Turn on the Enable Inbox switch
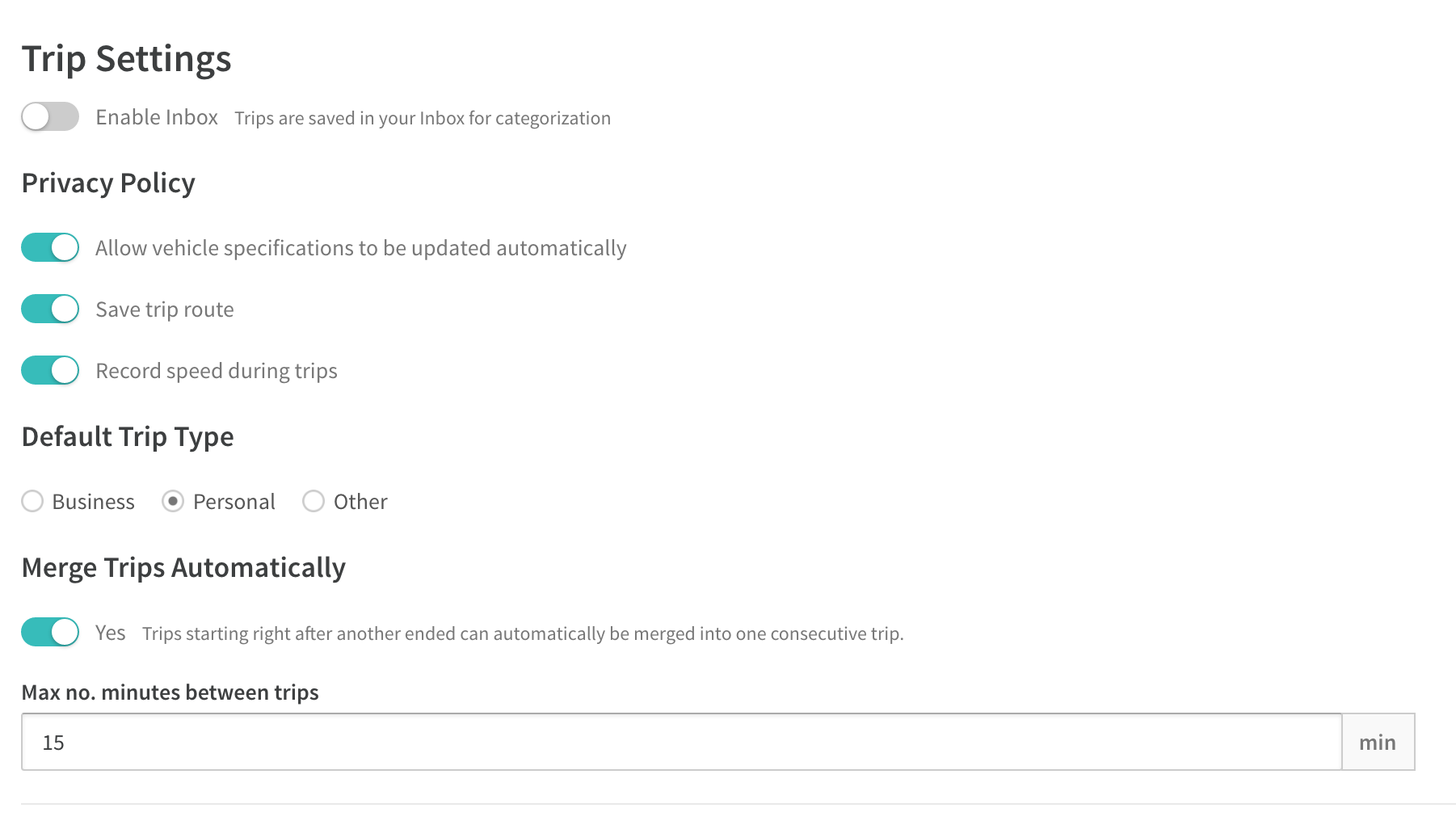Screen dimensions: 1456x829 (x=50, y=116)
